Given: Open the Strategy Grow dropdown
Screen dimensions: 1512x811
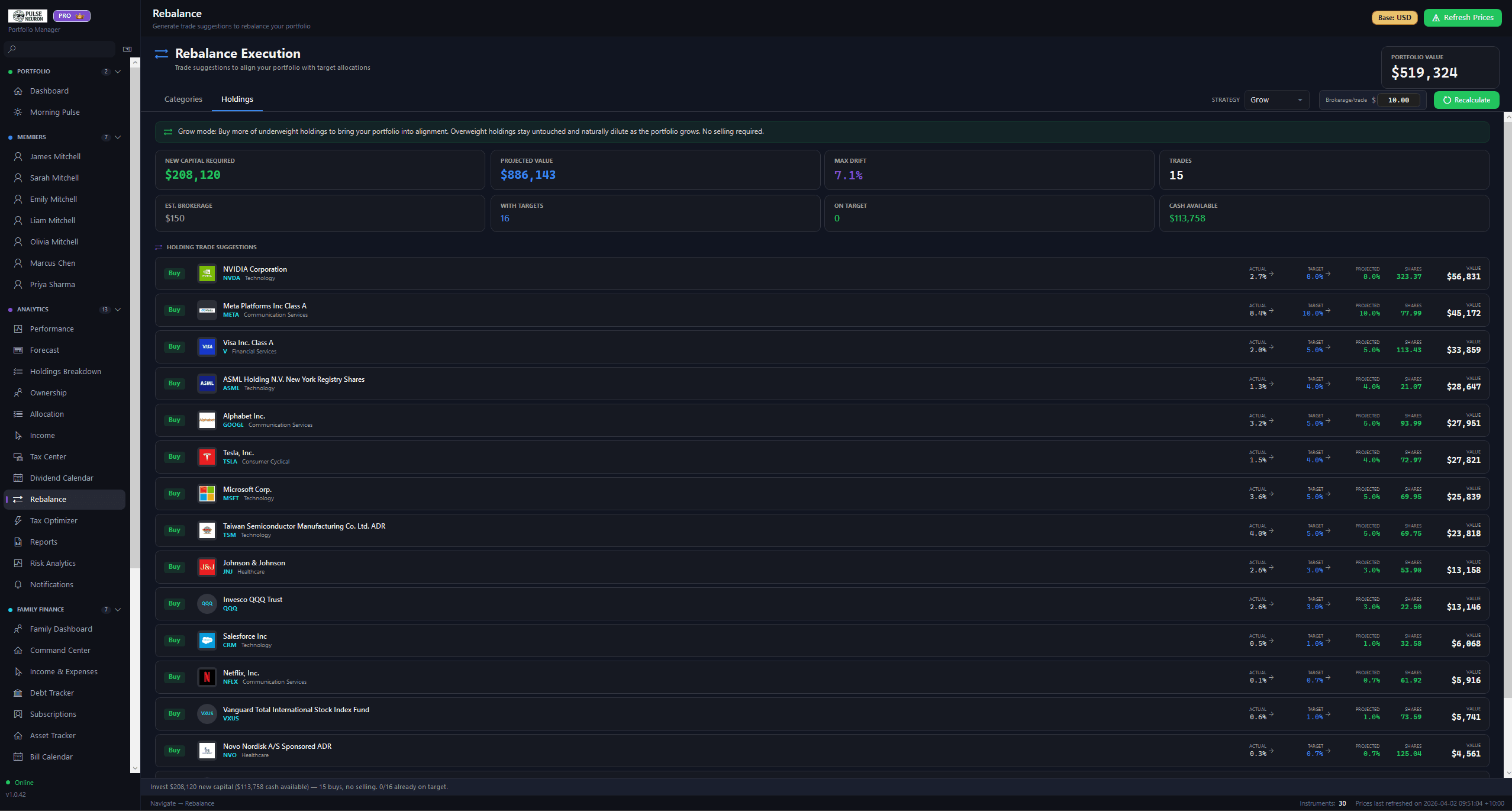Looking at the screenshot, I should click(x=1276, y=100).
